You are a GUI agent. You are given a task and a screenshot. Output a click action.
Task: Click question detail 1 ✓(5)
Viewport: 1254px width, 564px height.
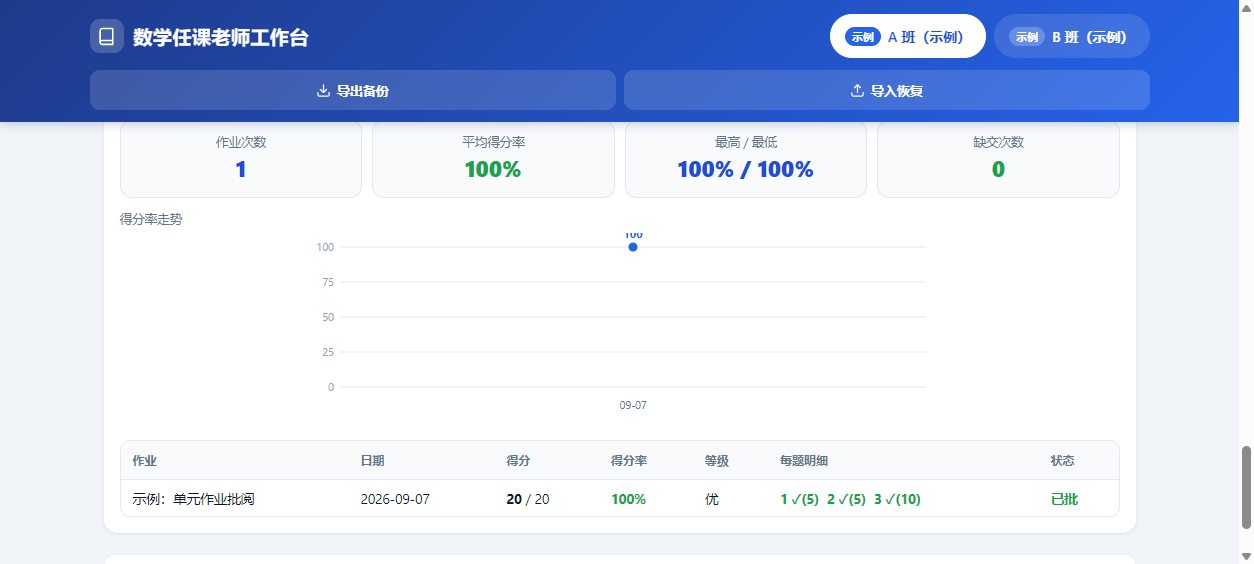pyautogui.click(x=800, y=499)
